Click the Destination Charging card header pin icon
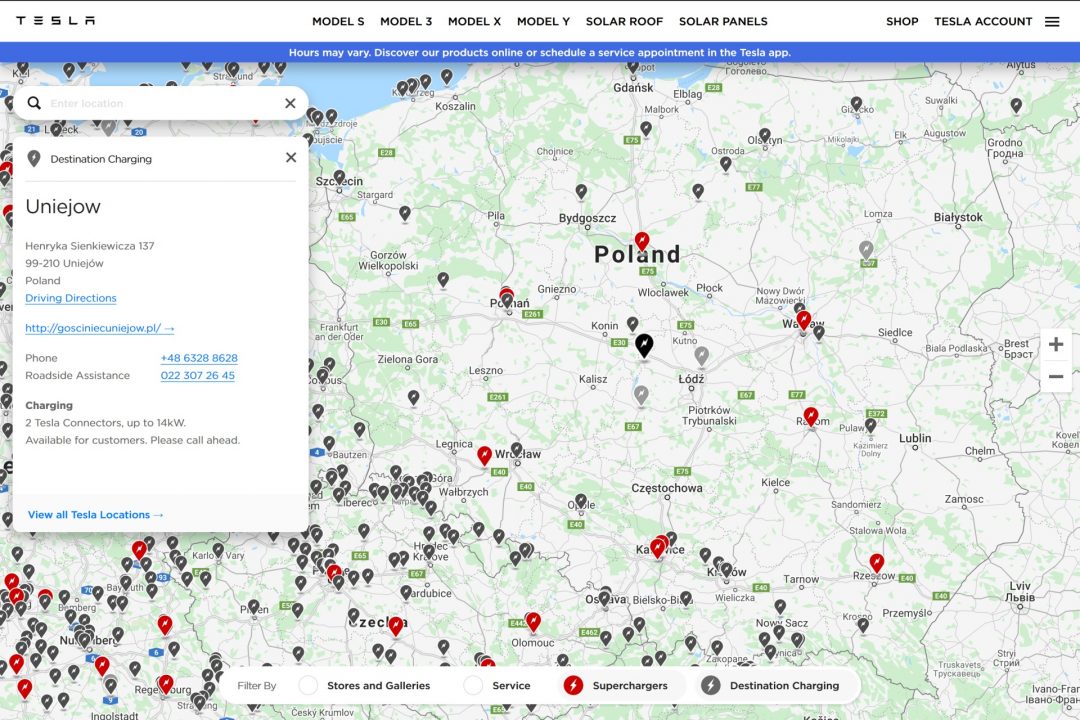 33,158
